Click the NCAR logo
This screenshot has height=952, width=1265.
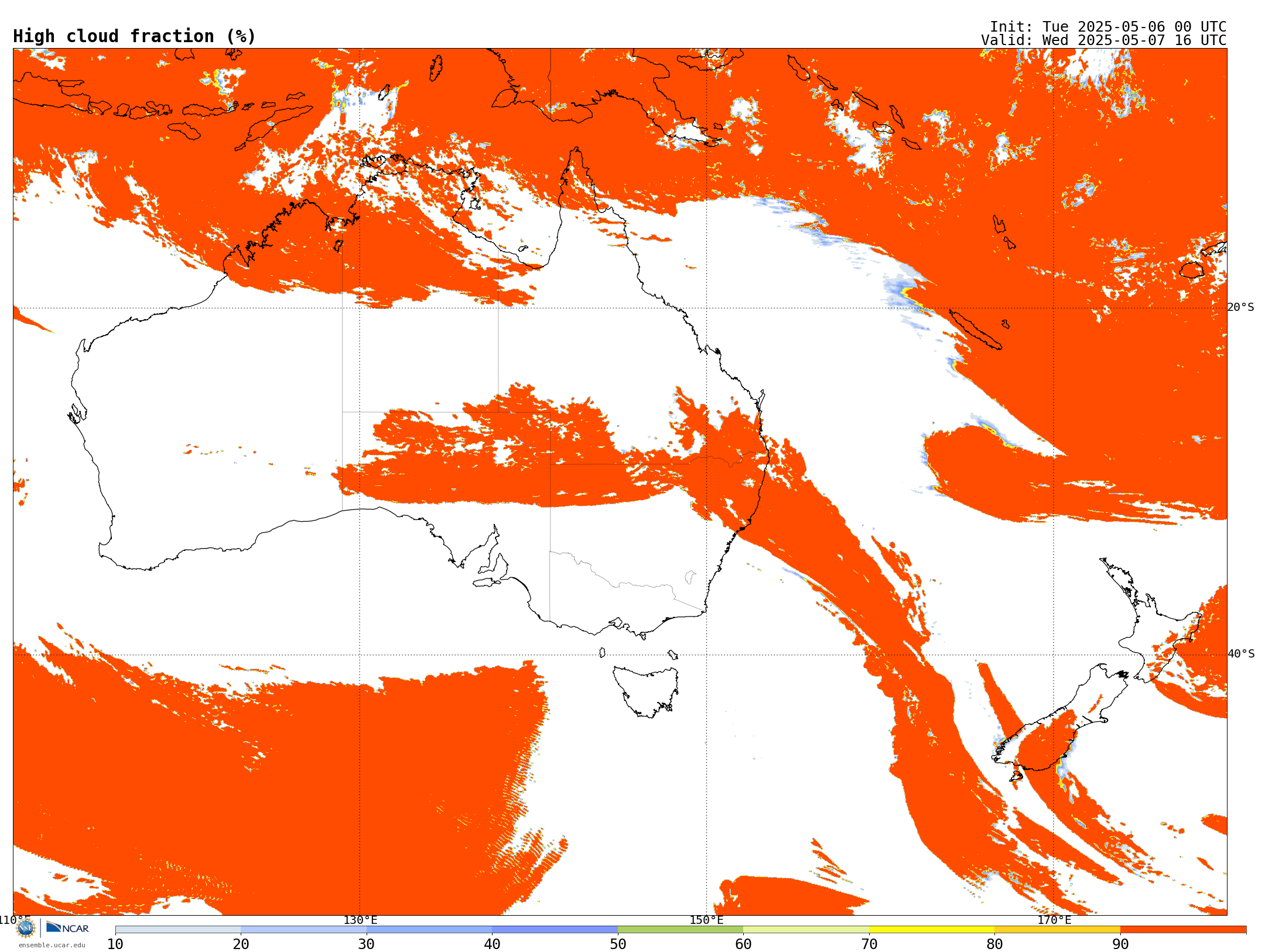click(x=67, y=928)
